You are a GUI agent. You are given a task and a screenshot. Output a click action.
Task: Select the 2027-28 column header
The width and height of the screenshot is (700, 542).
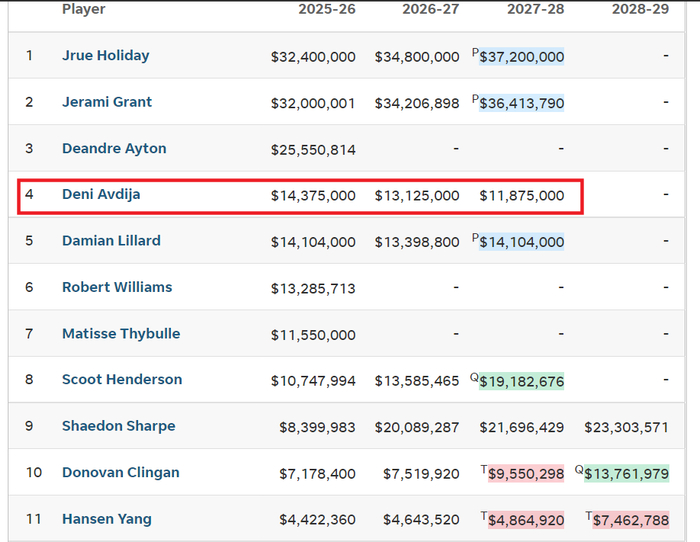coord(535,10)
